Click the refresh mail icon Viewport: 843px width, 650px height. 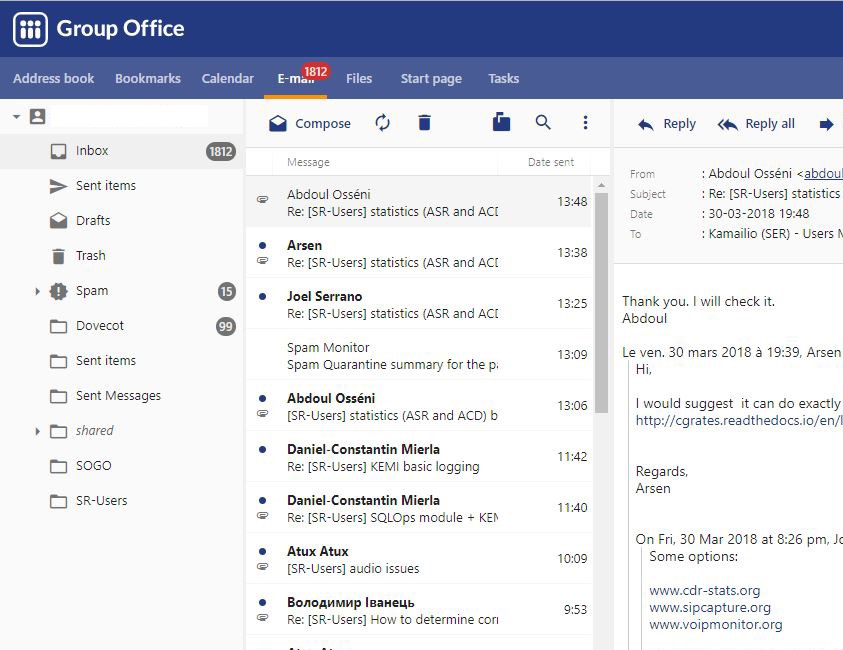coord(383,123)
